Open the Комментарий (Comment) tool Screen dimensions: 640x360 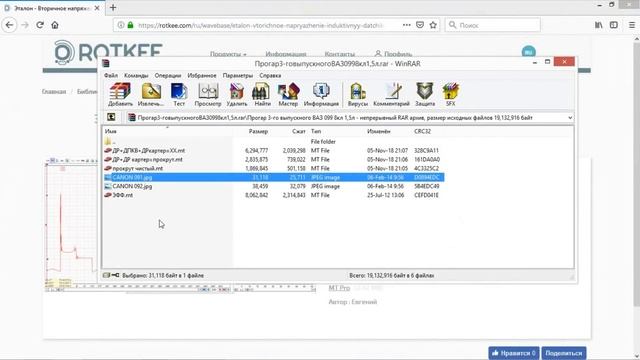pyautogui.click(x=391, y=94)
